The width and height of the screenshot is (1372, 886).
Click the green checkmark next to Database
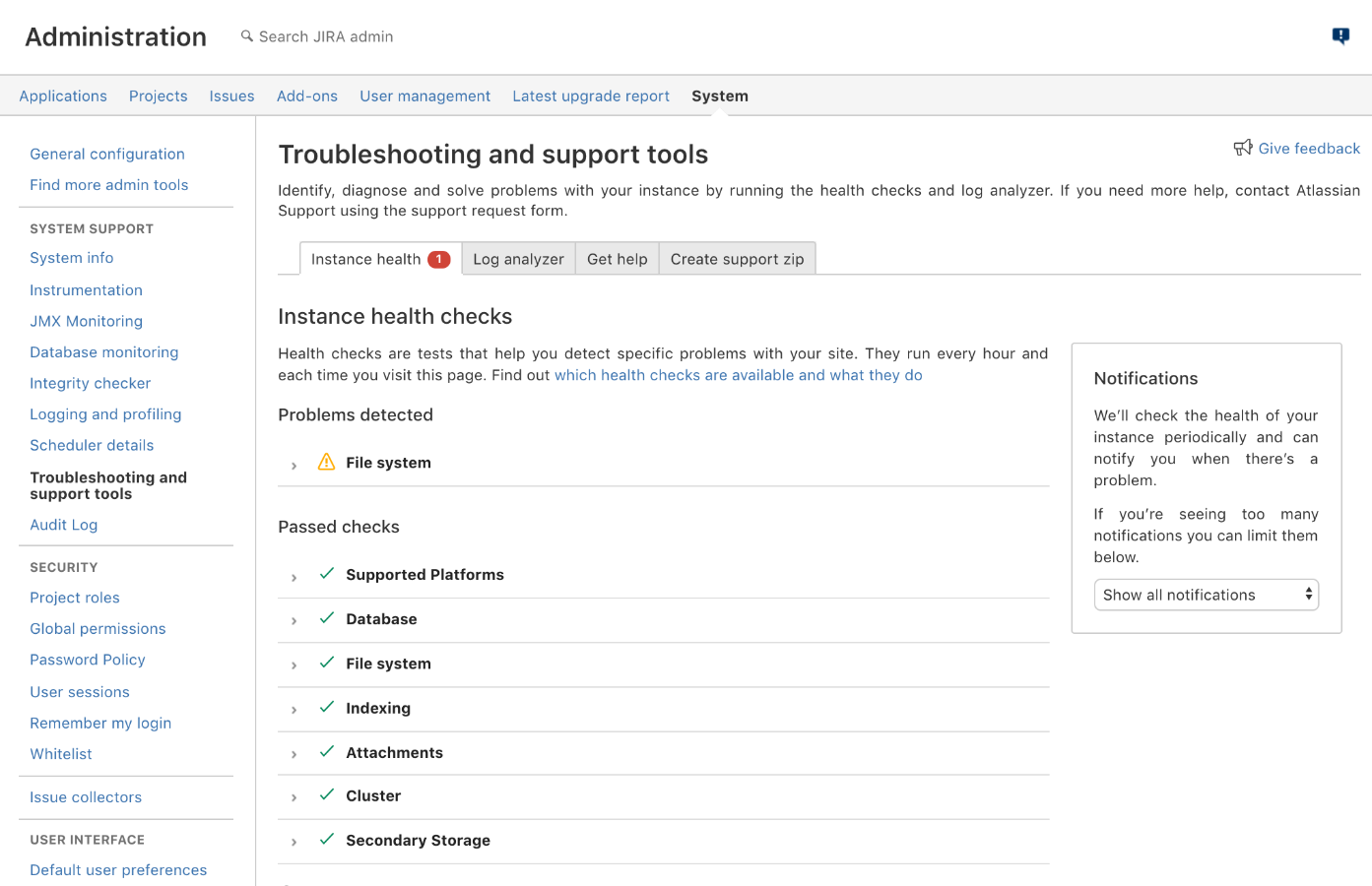pos(327,618)
